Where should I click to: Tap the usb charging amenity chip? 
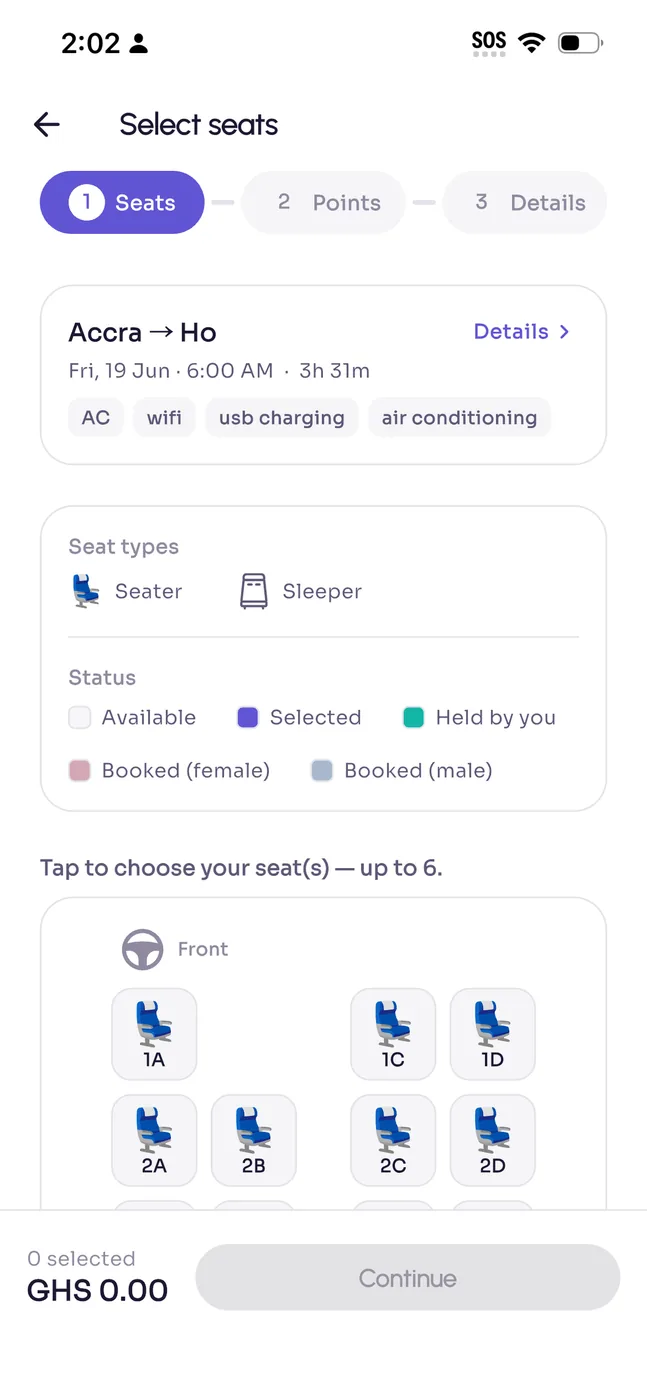tap(282, 418)
